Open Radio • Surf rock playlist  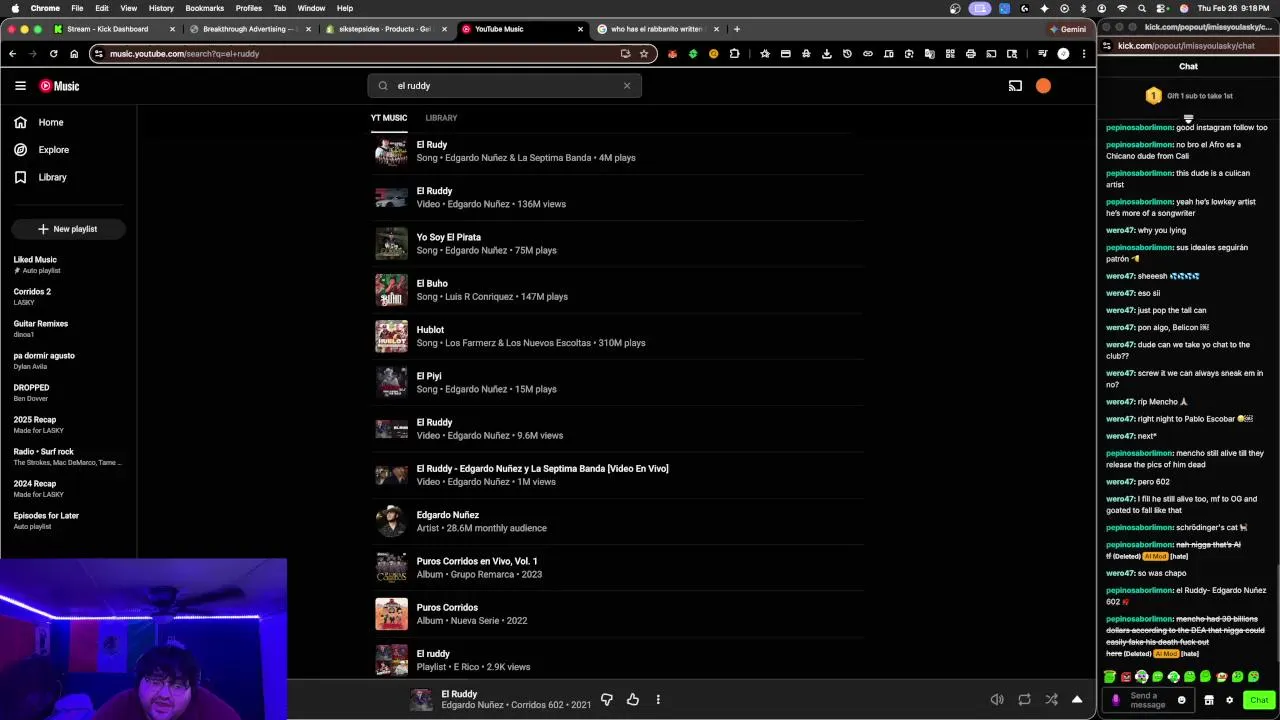[x=68, y=456]
